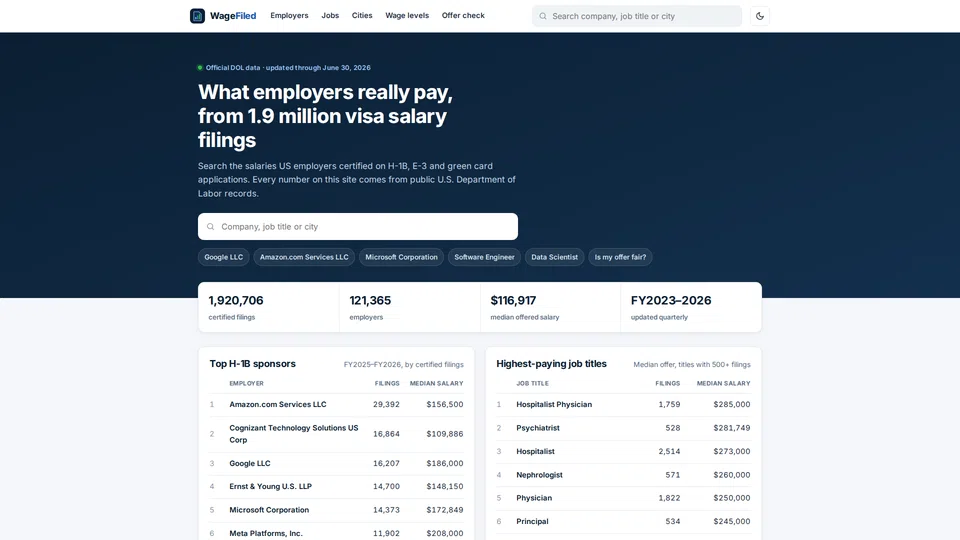960x540 pixels.
Task: Click the WageFiled brand name
Action: pos(233,16)
